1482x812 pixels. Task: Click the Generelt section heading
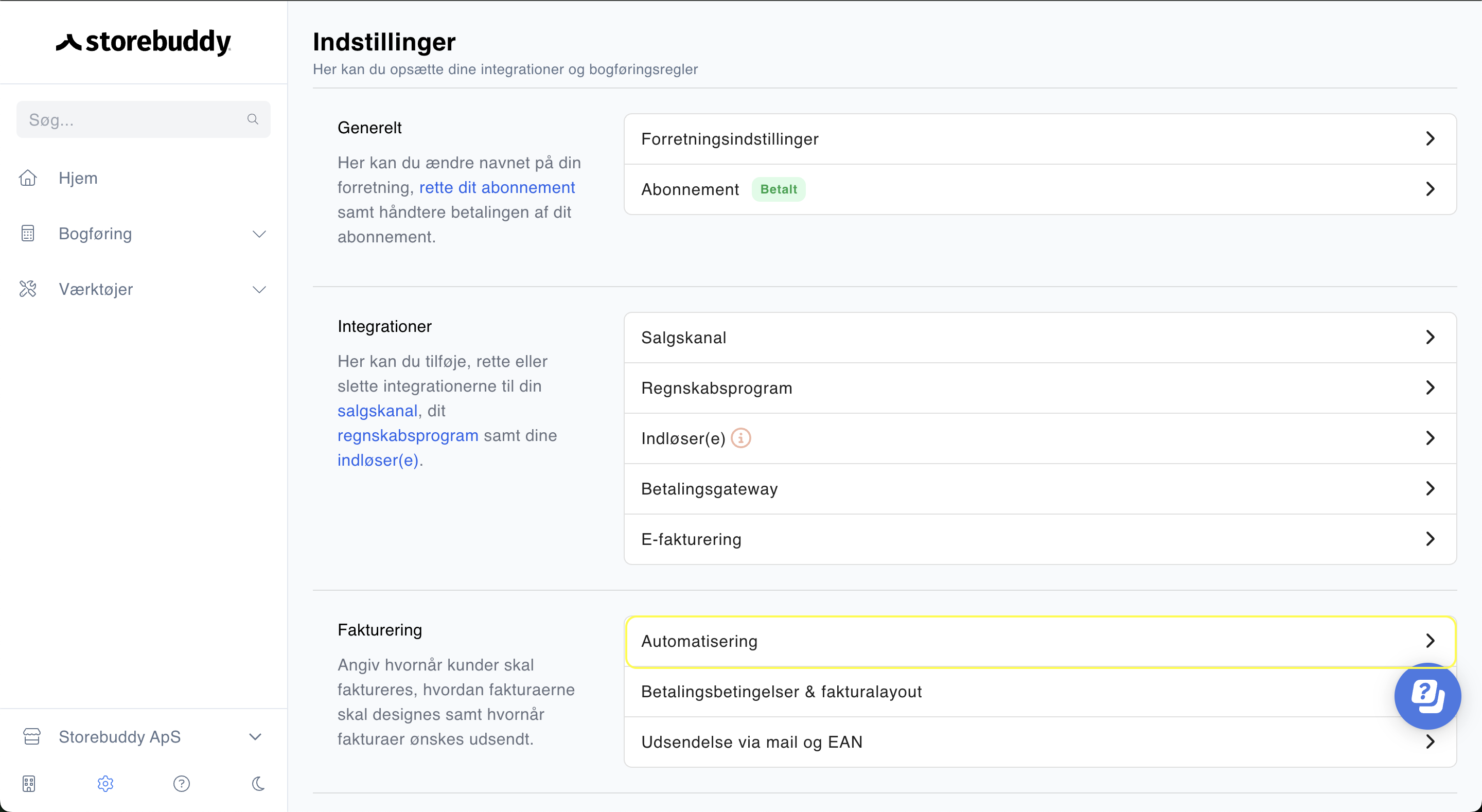click(369, 128)
